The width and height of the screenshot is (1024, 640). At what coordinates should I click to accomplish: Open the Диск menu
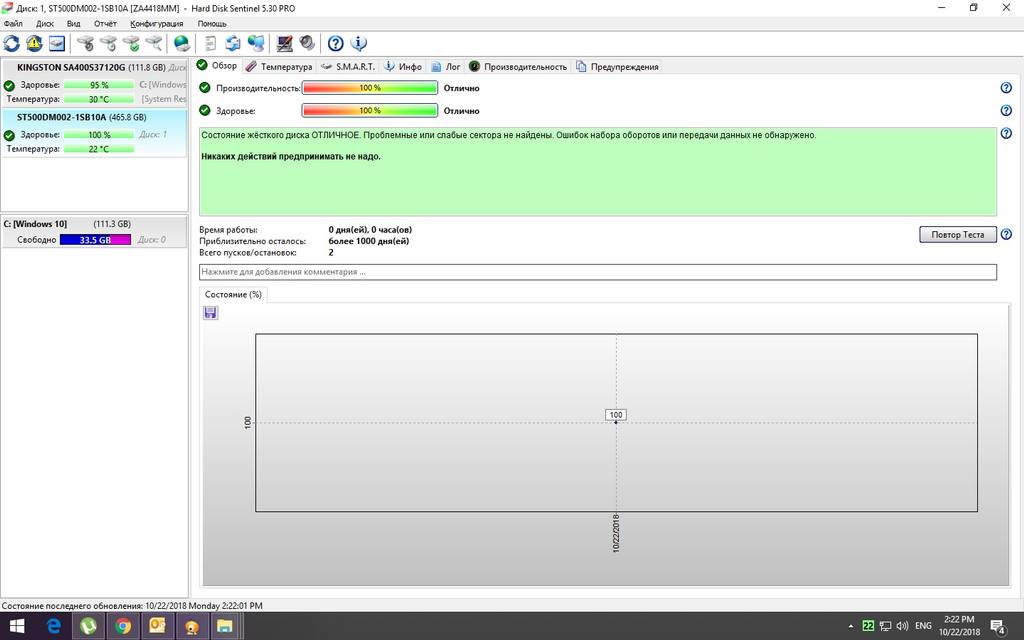[x=44, y=24]
